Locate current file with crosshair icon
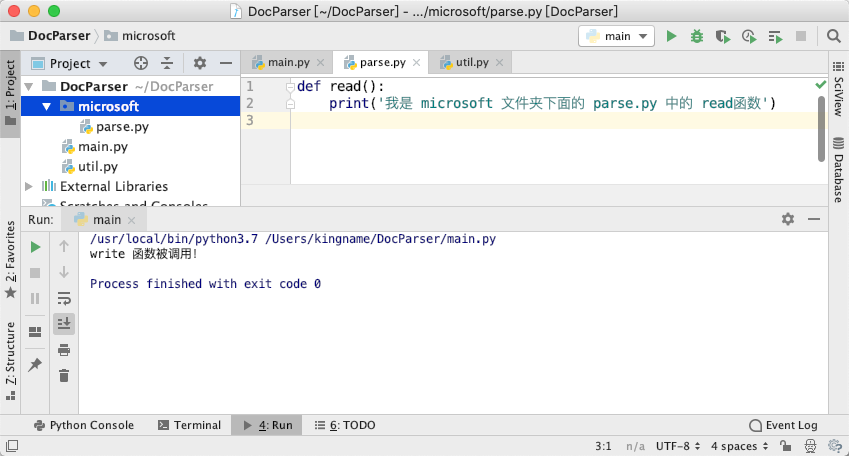The image size is (849, 456). [141, 63]
